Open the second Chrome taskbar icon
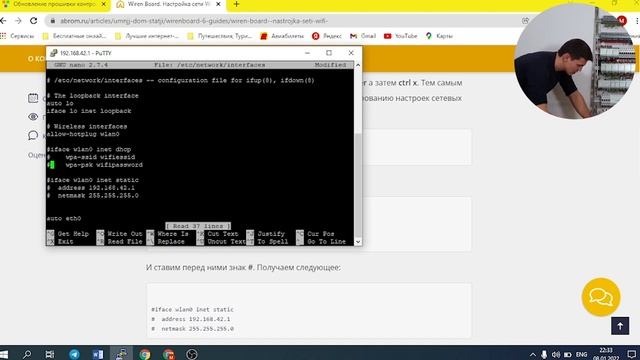The image size is (640, 360). click(168, 354)
